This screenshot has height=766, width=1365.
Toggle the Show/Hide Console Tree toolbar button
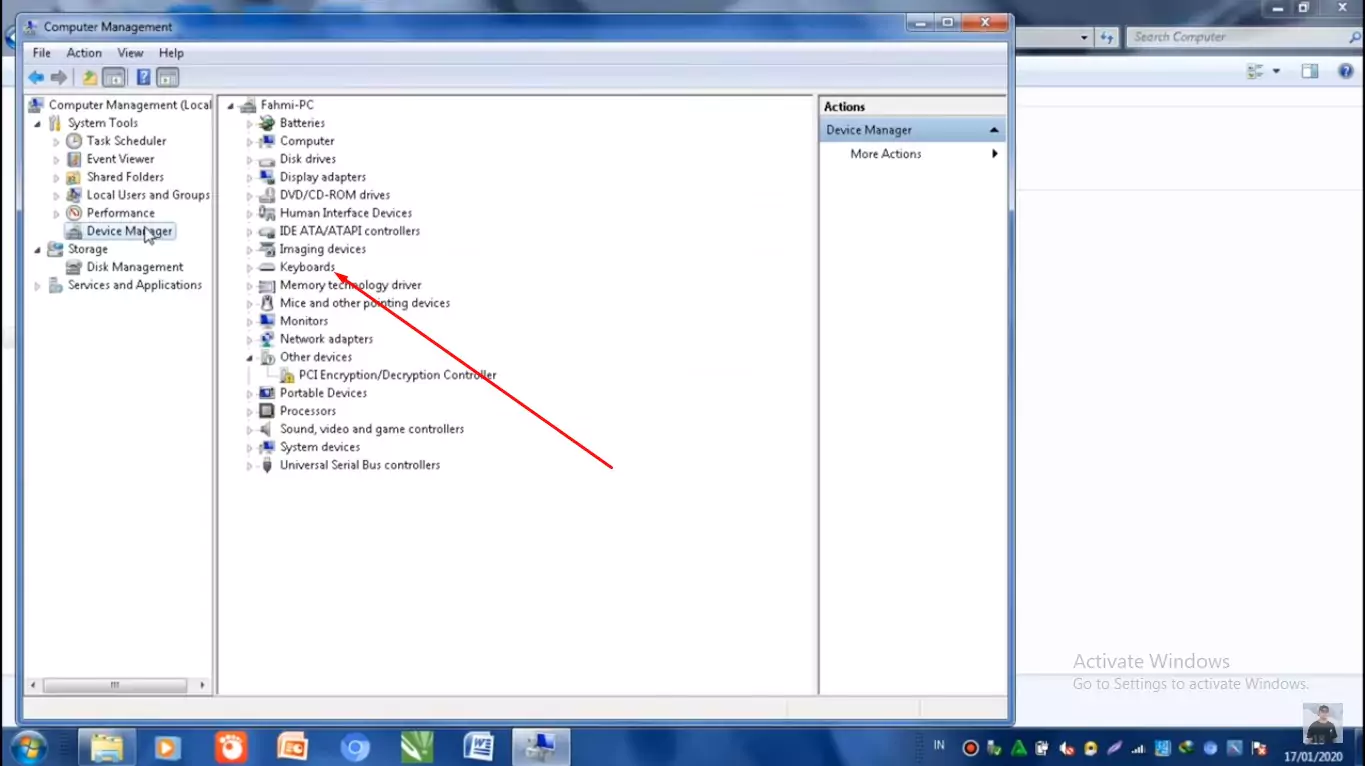coord(114,77)
